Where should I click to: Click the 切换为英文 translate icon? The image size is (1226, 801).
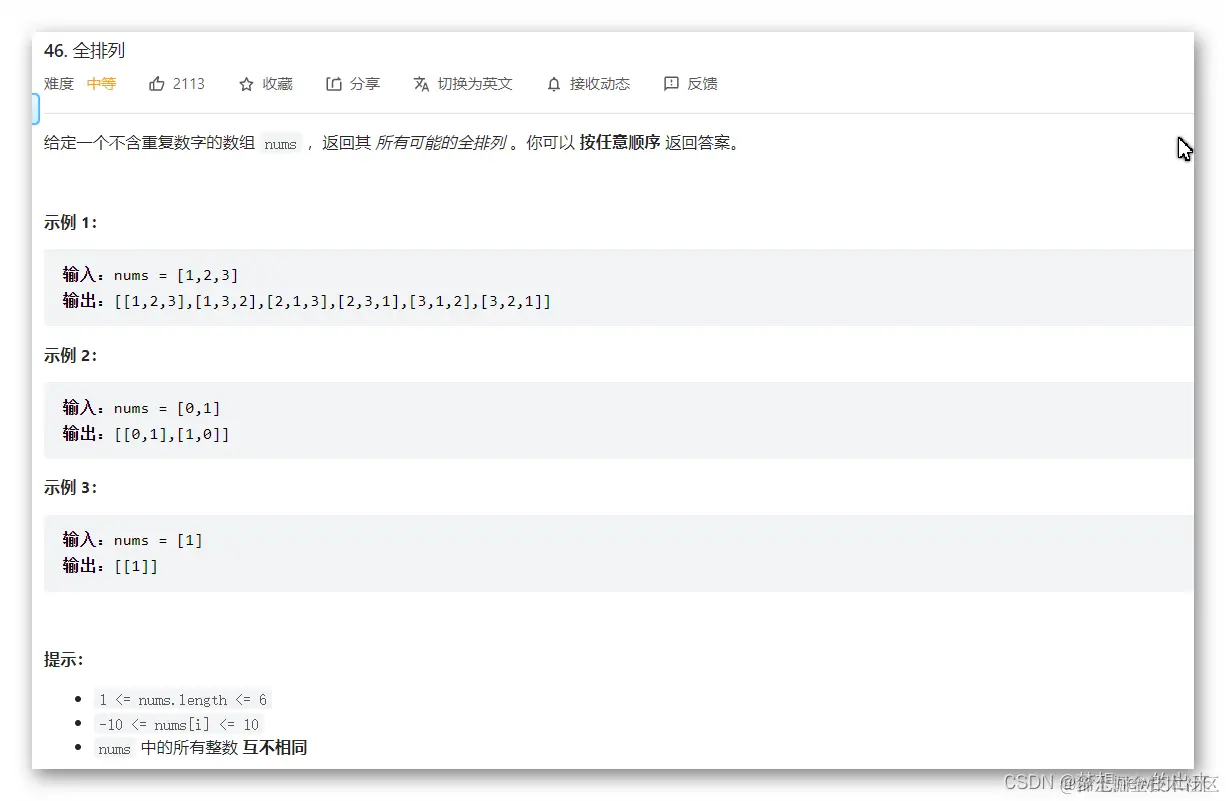click(422, 84)
